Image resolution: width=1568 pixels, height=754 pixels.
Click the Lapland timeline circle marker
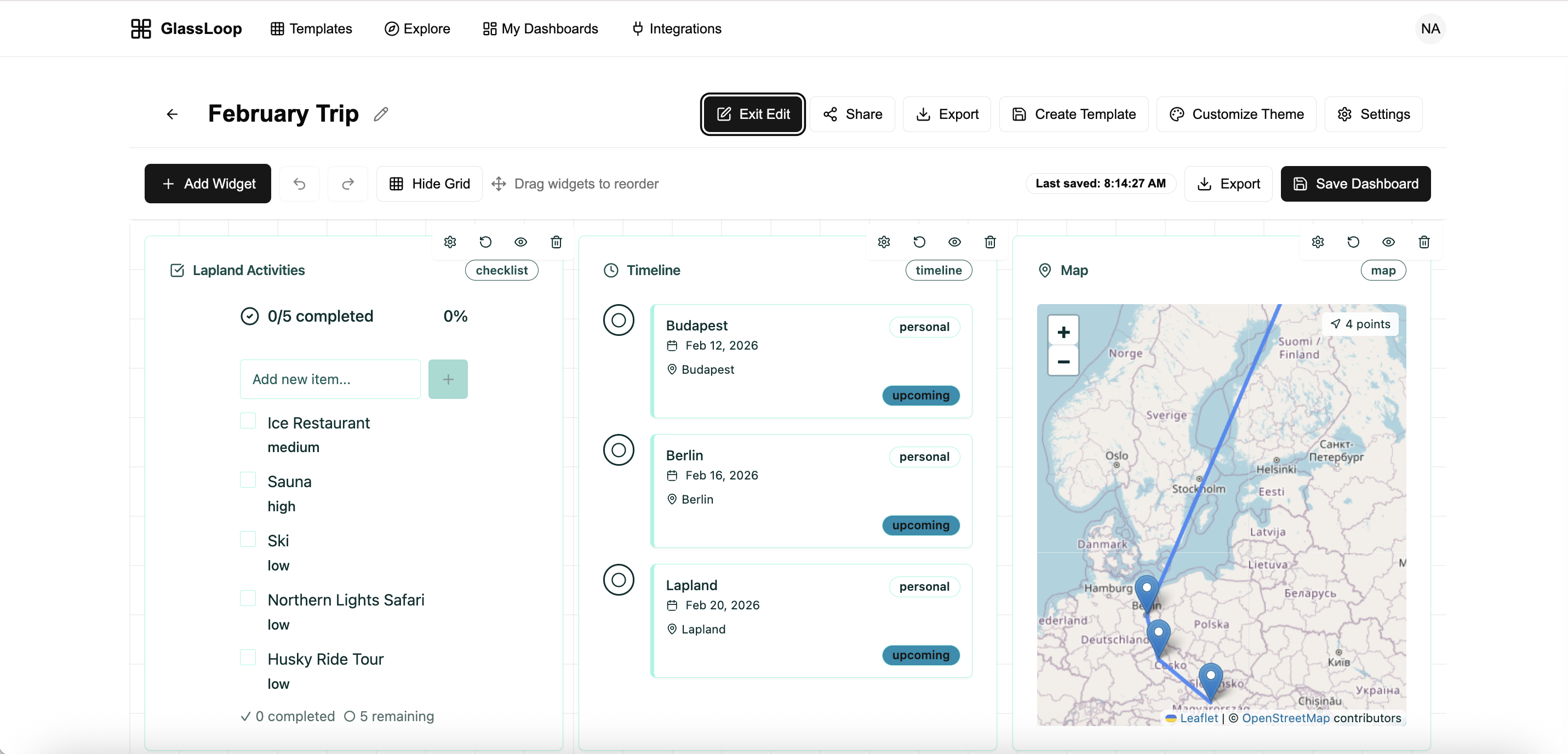click(x=619, y=579)
